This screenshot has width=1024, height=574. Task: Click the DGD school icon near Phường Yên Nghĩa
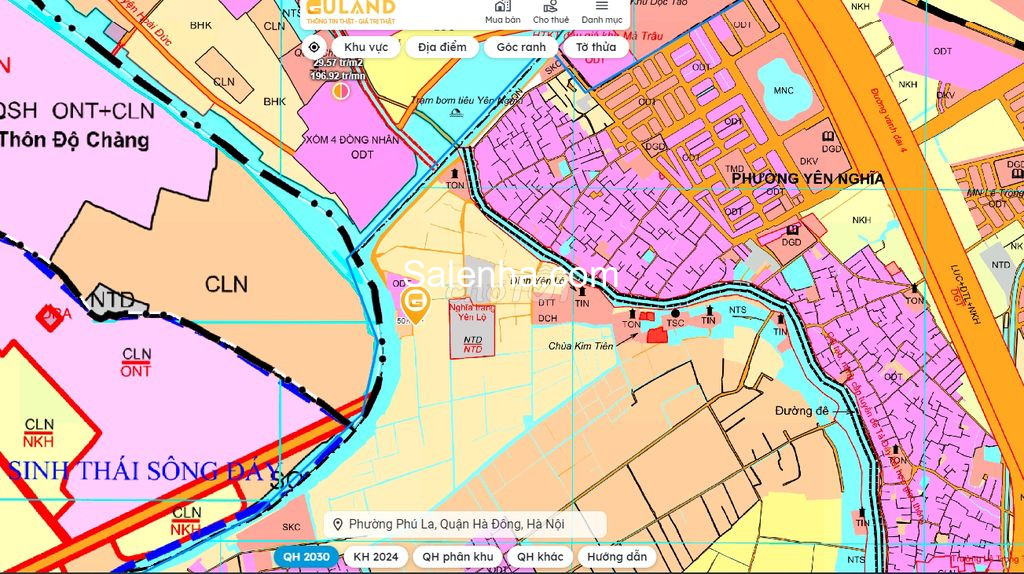click(791, 230)
